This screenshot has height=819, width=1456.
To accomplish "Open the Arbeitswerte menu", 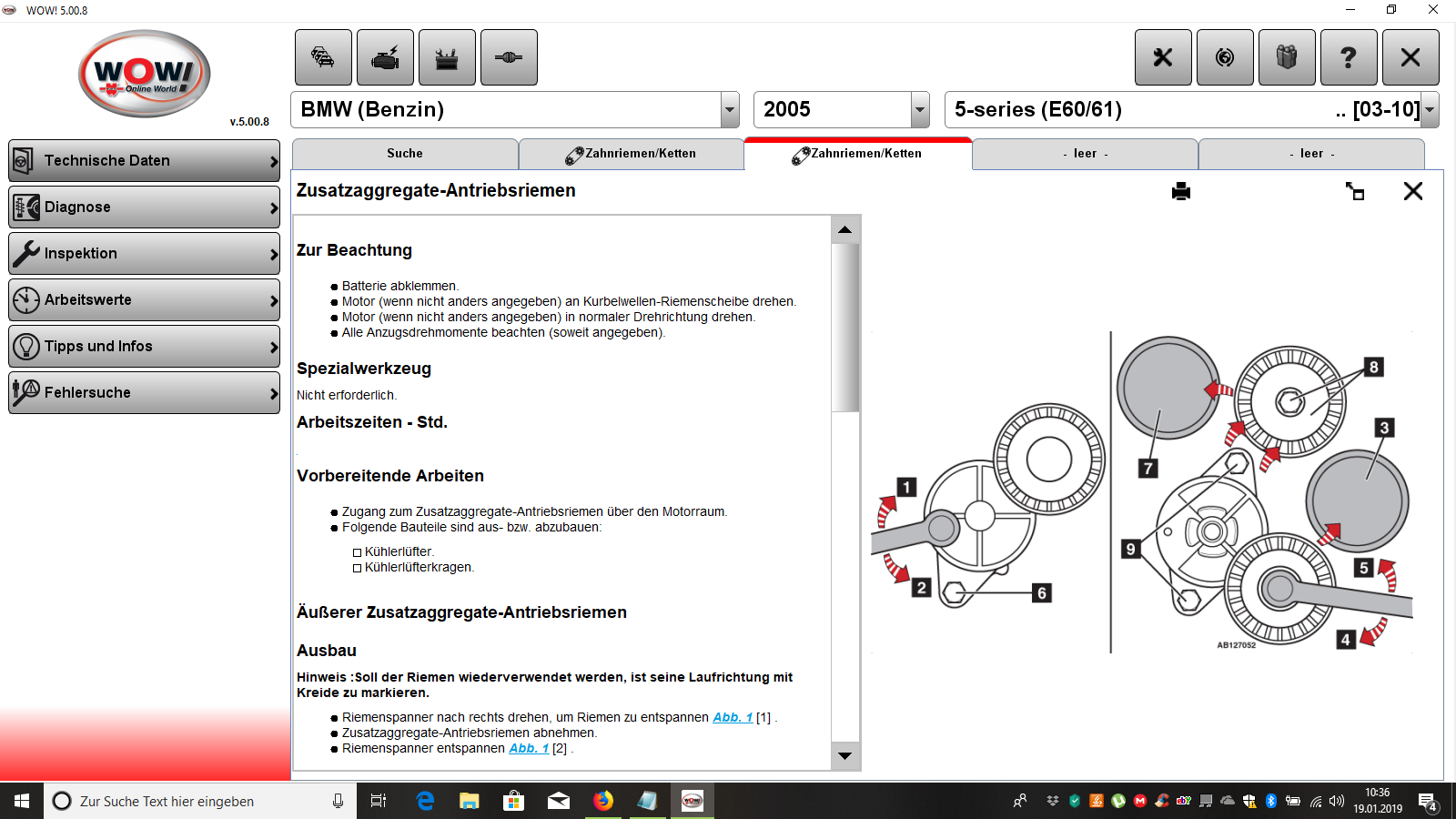I will [144, 300].
